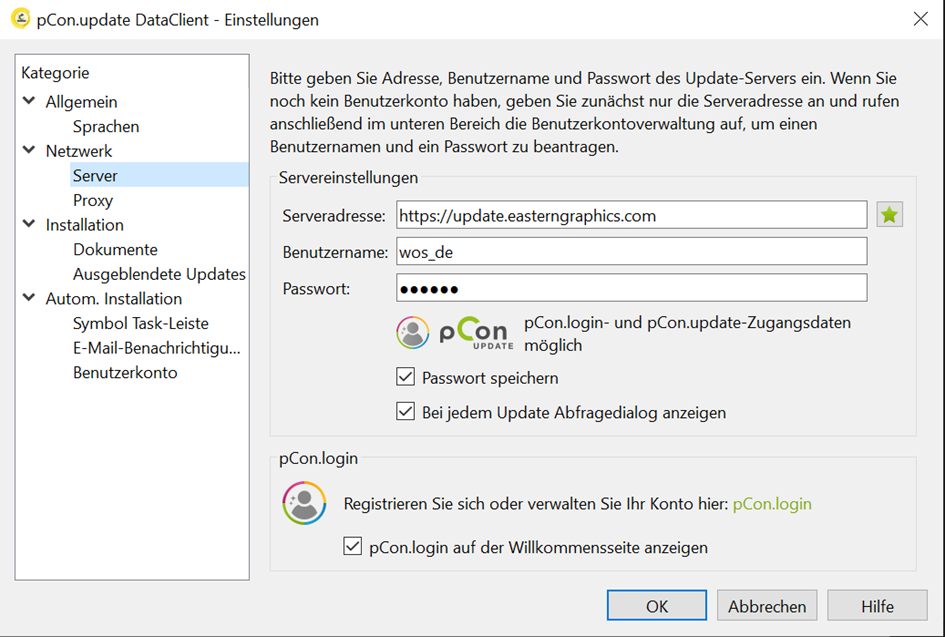Select Sprachen in the category tree

(106, 127)
